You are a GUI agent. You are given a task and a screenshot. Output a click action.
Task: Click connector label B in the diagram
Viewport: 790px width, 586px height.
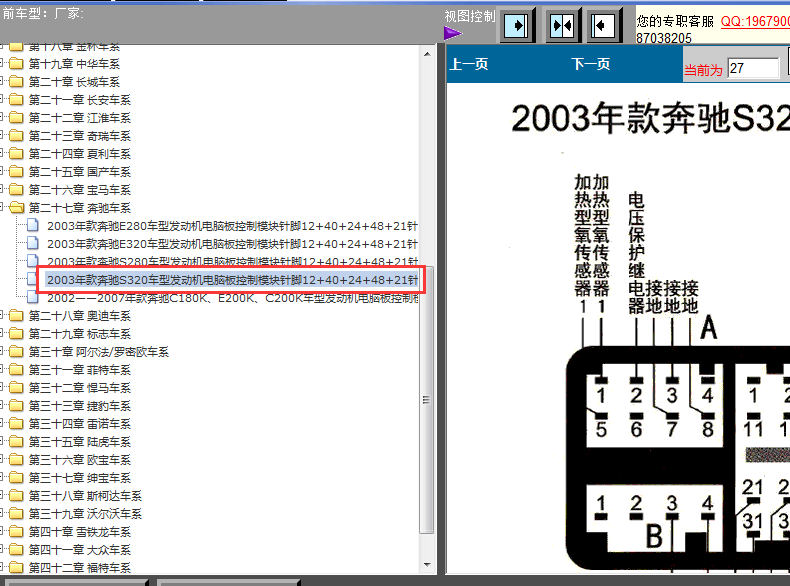click(x=654, y=536)
